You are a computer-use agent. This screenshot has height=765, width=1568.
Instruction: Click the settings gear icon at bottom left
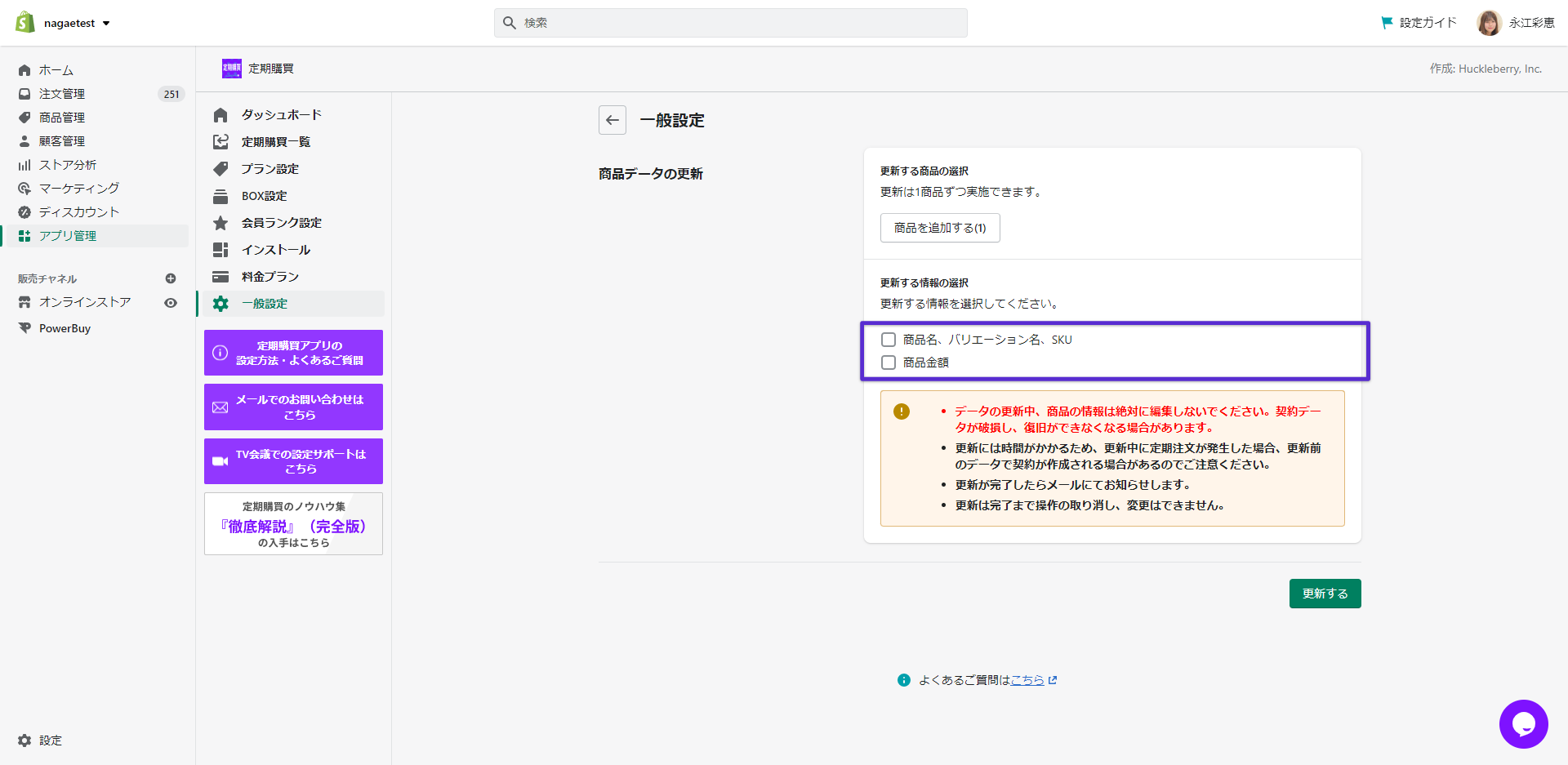(x=24, y=741)
